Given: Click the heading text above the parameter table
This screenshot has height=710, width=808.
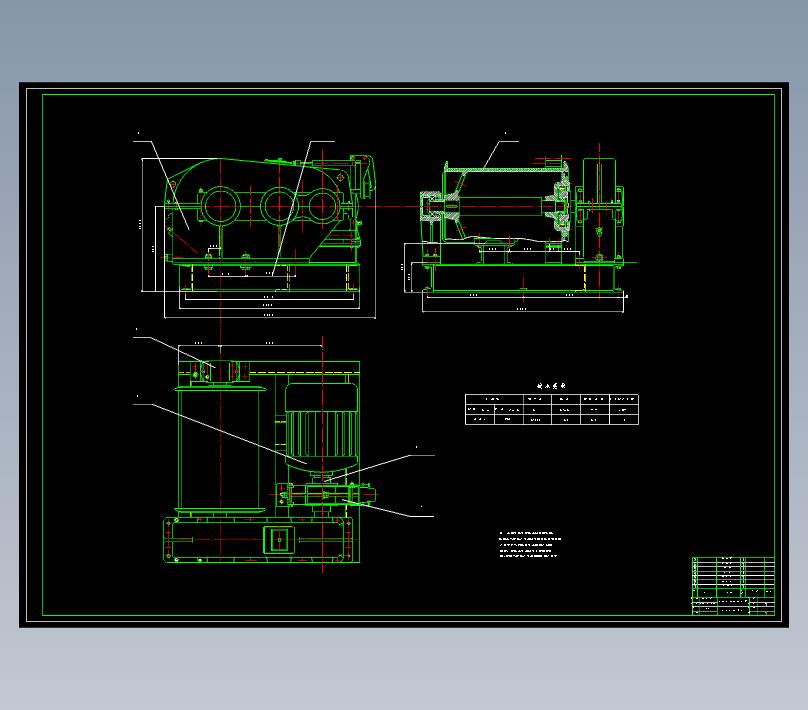Looking at the screenshot, I should pyautogui.click(x=551, y=386).
